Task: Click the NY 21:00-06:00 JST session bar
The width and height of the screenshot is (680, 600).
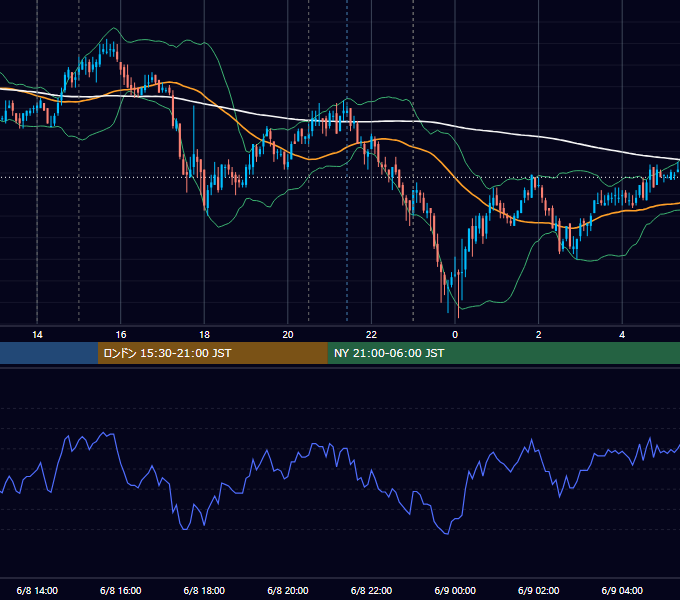Action: click(x=503, y=353)
